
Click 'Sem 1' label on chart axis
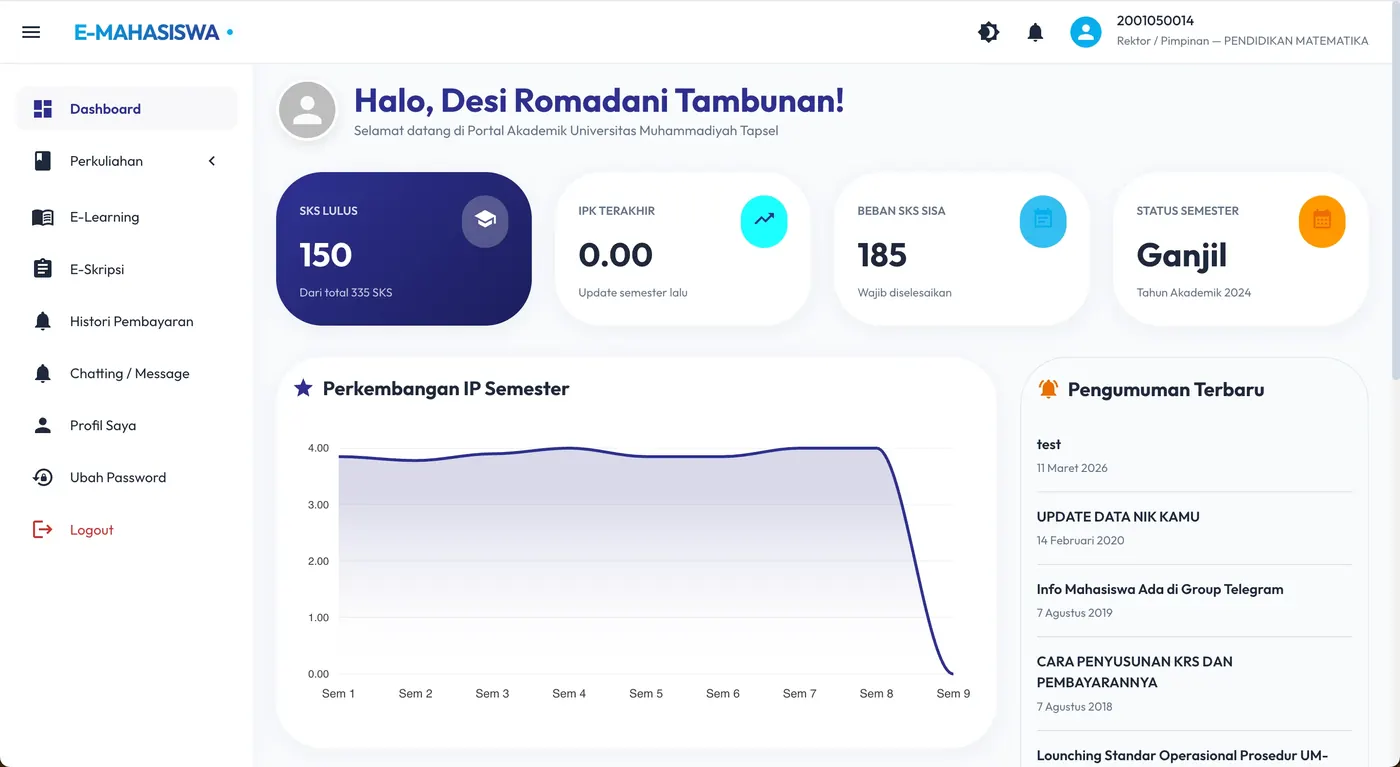[338, 693]
